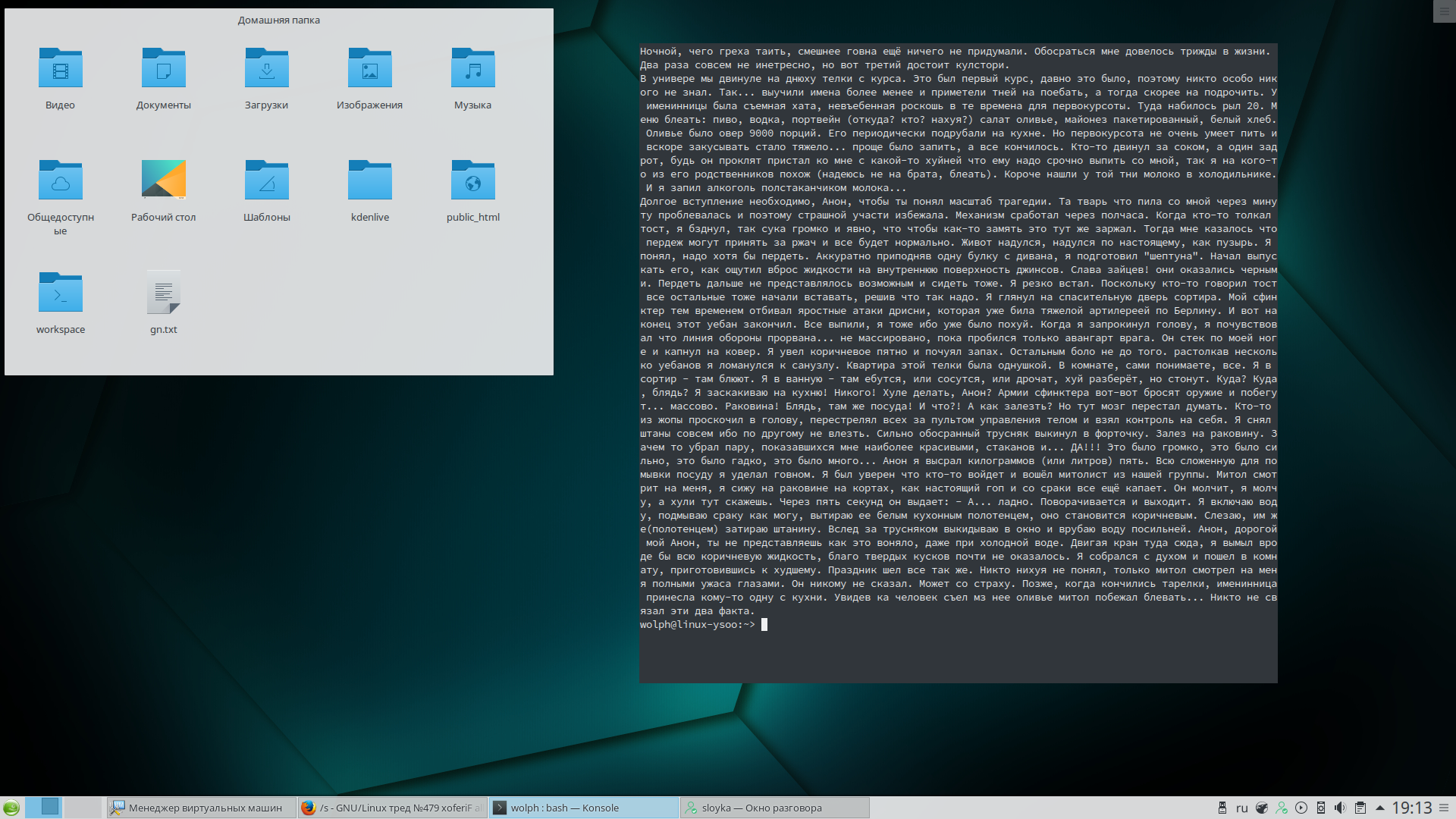This screenshot has width=1456, height=819.
Task: Change the ru keyboard layout
Action: click(1241, 808)
